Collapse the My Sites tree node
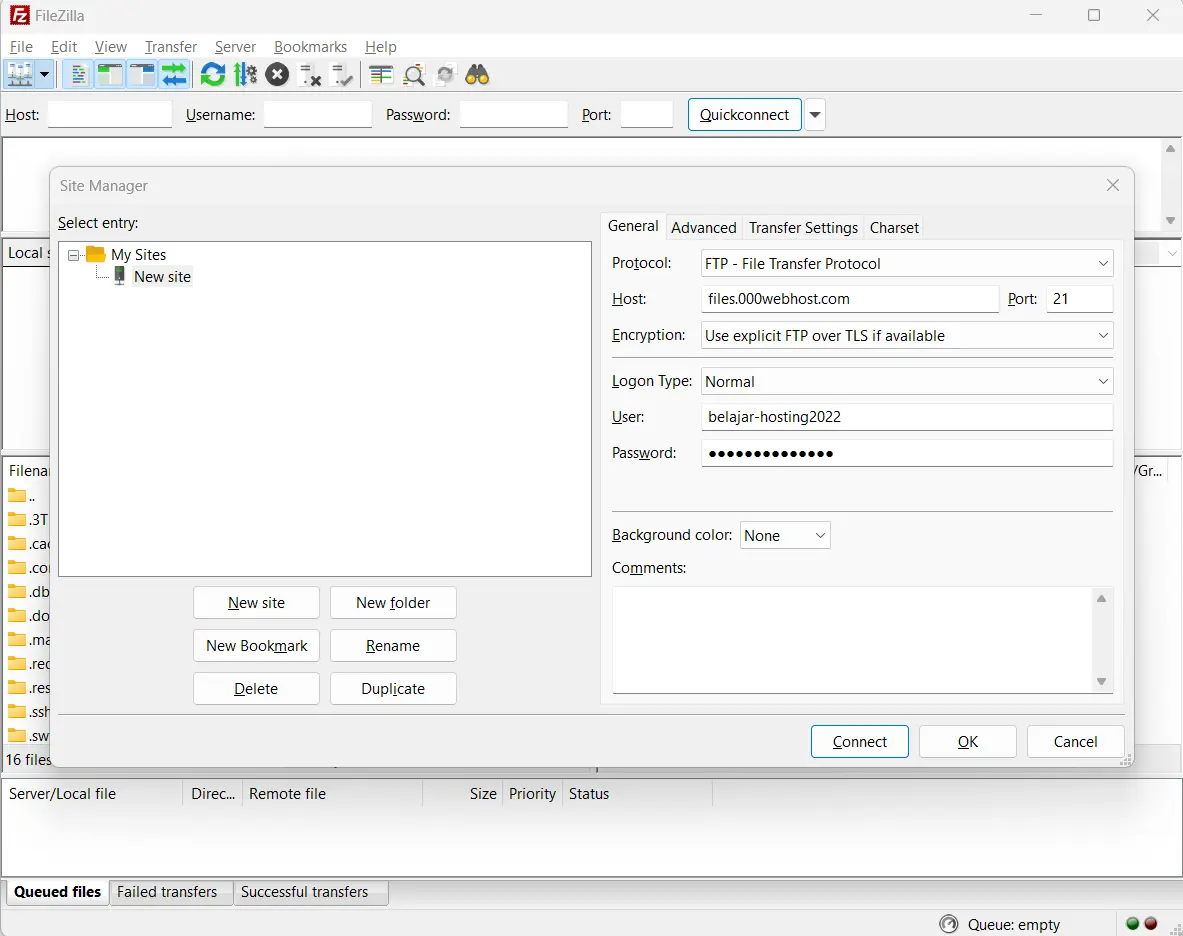 (x=73, y=255)
